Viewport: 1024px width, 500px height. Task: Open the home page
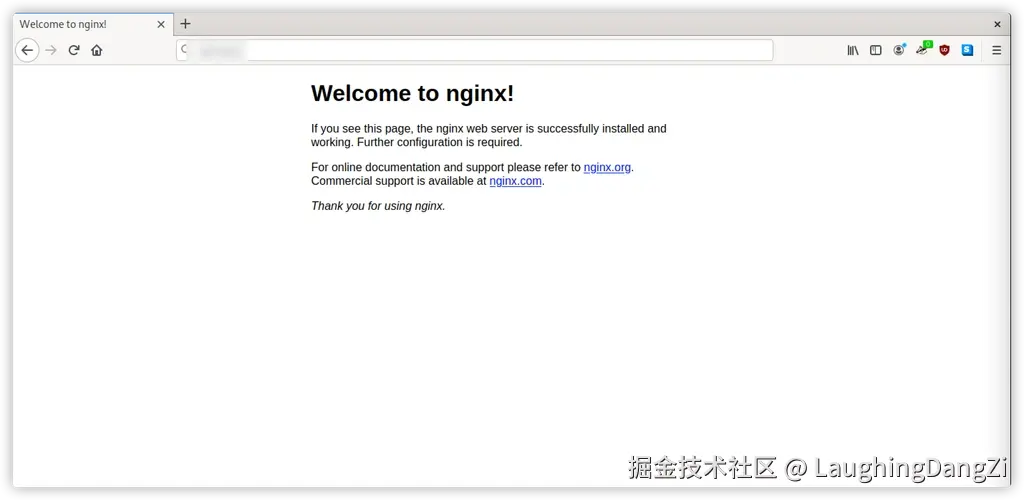pyautogui.click(x=97, y=50)
